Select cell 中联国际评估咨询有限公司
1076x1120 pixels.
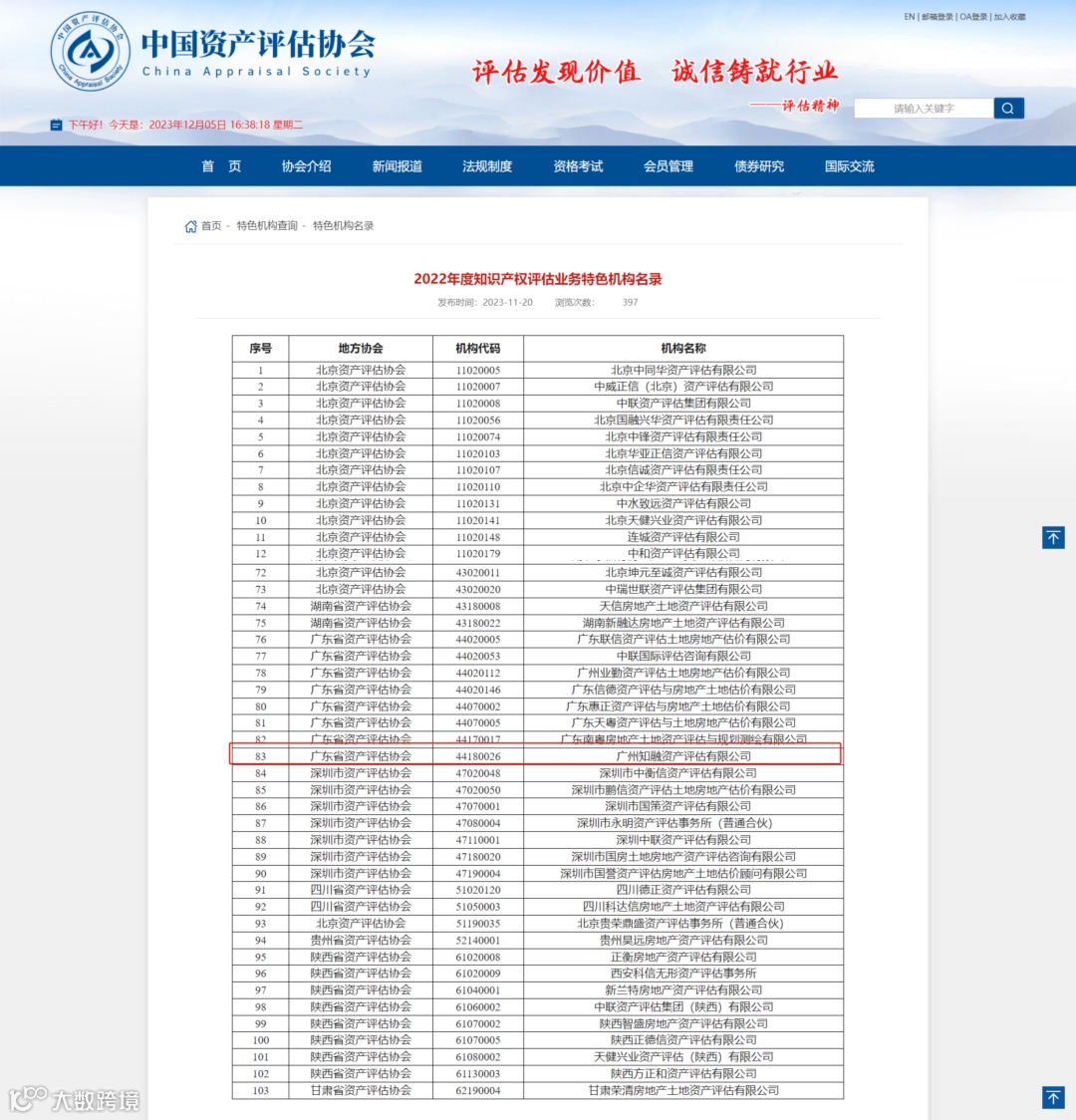click(x=683, y=656)
